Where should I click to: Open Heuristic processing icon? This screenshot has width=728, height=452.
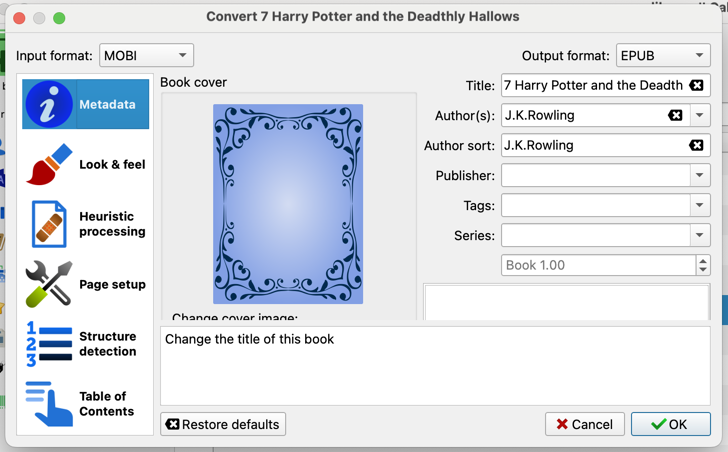[49, 224]
